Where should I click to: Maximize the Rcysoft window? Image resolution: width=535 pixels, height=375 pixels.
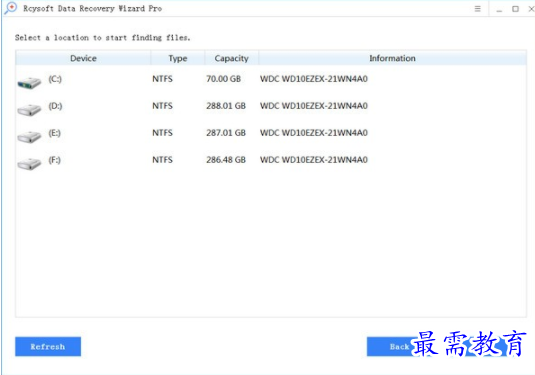click(x=516, y=9)
